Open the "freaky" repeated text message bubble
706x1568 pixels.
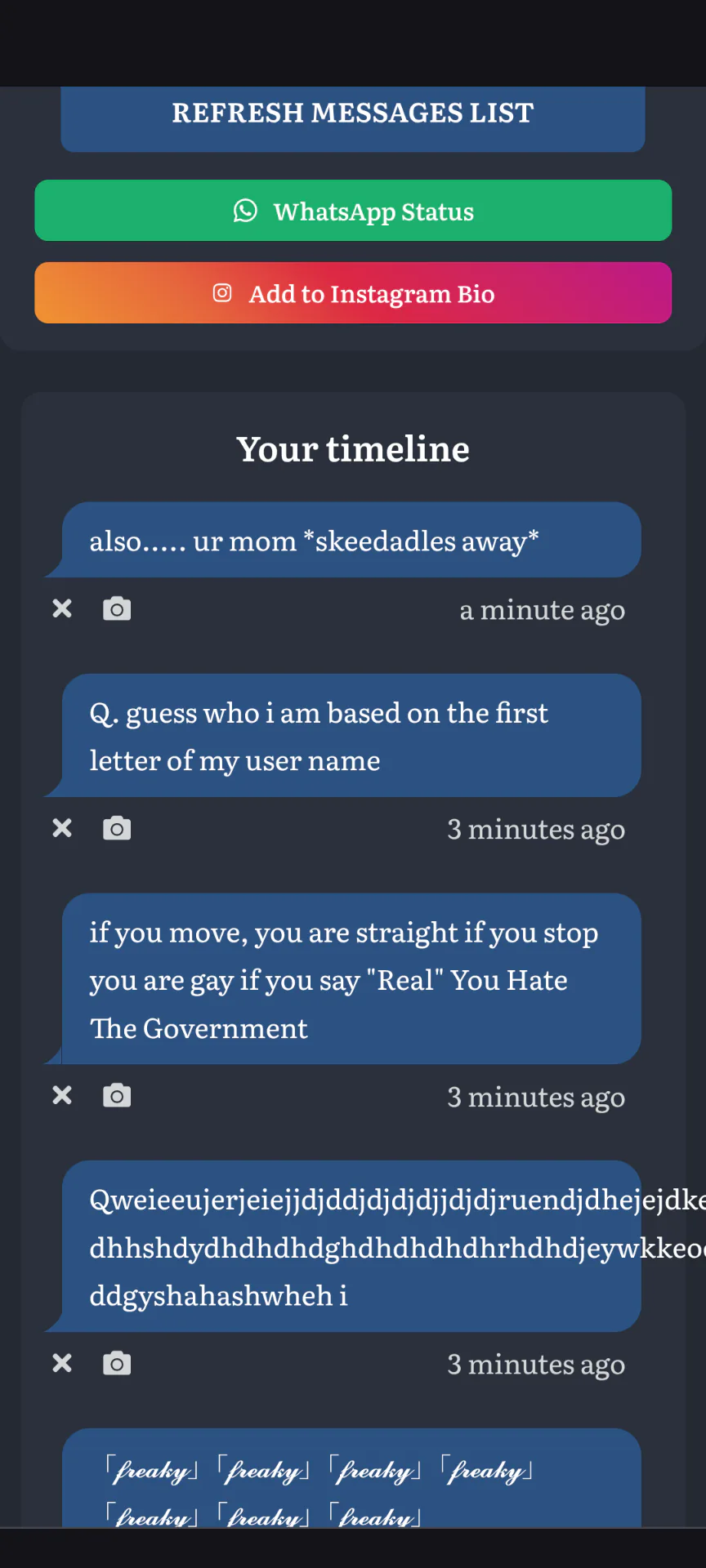coord(351,1478)
